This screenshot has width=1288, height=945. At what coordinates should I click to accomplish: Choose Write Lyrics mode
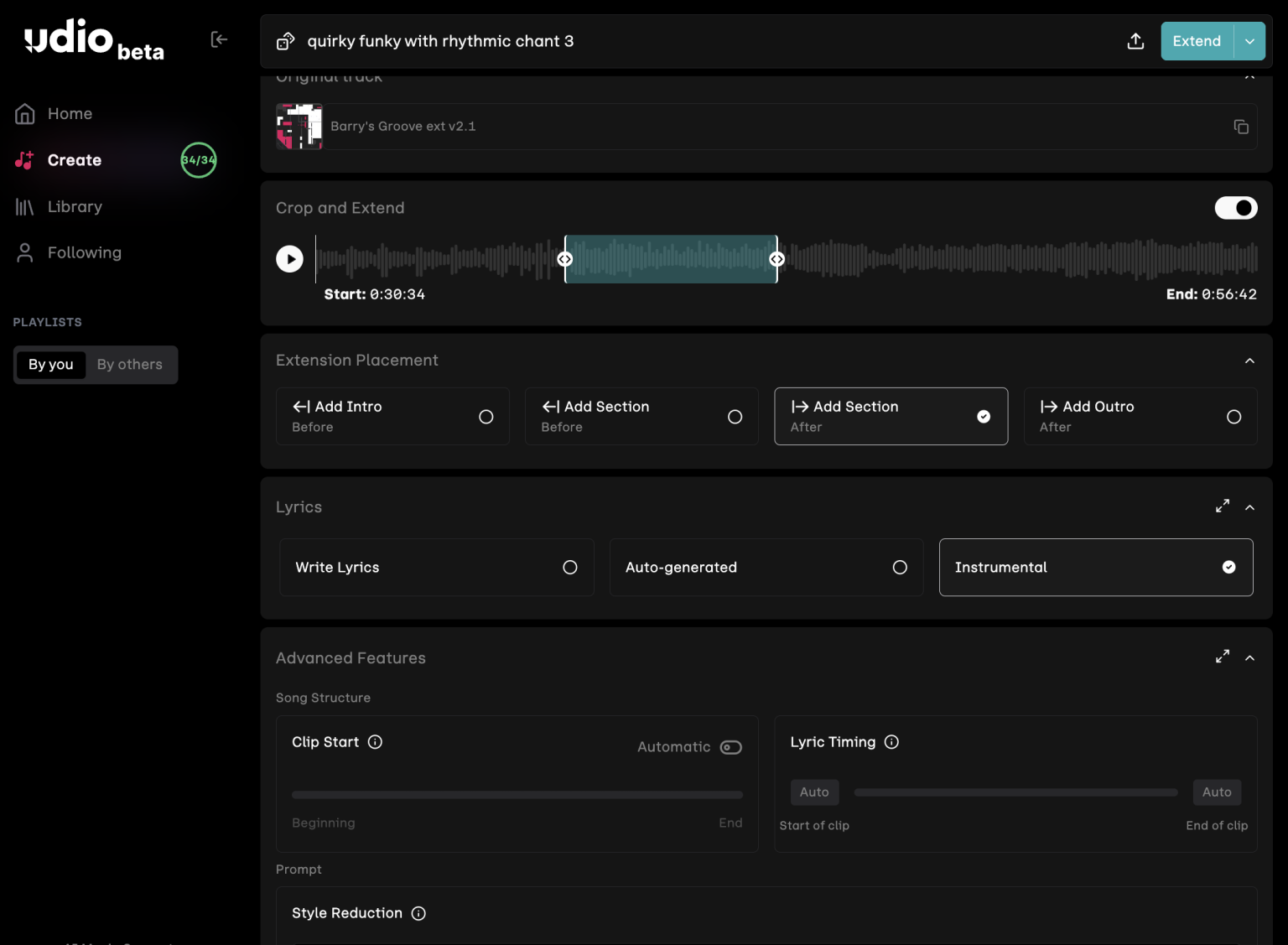pos(436,567)
